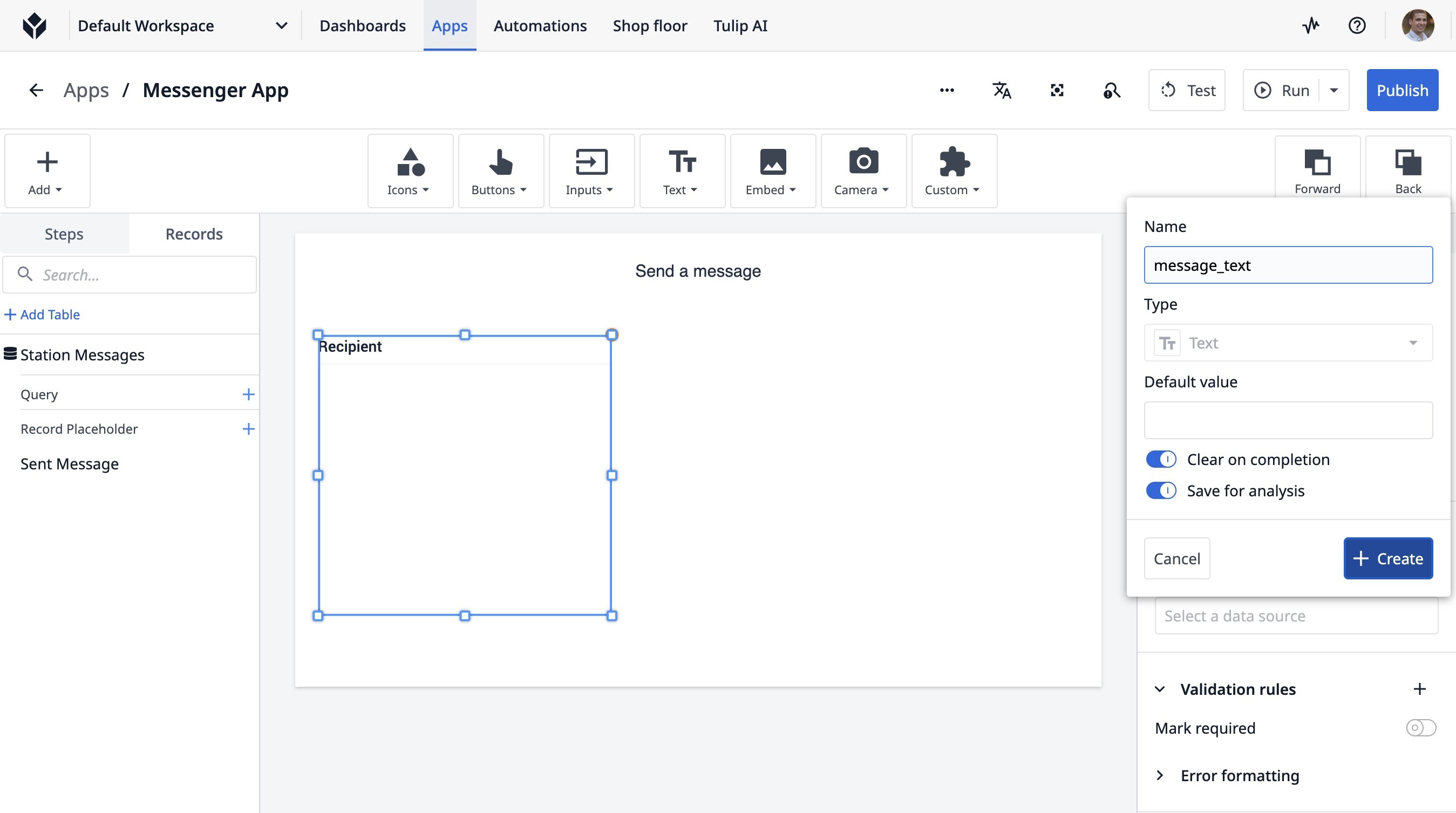Screen dimensions: 1456x813
Task: Click the activity pulse icon
Action: [x=1310, y=25]
